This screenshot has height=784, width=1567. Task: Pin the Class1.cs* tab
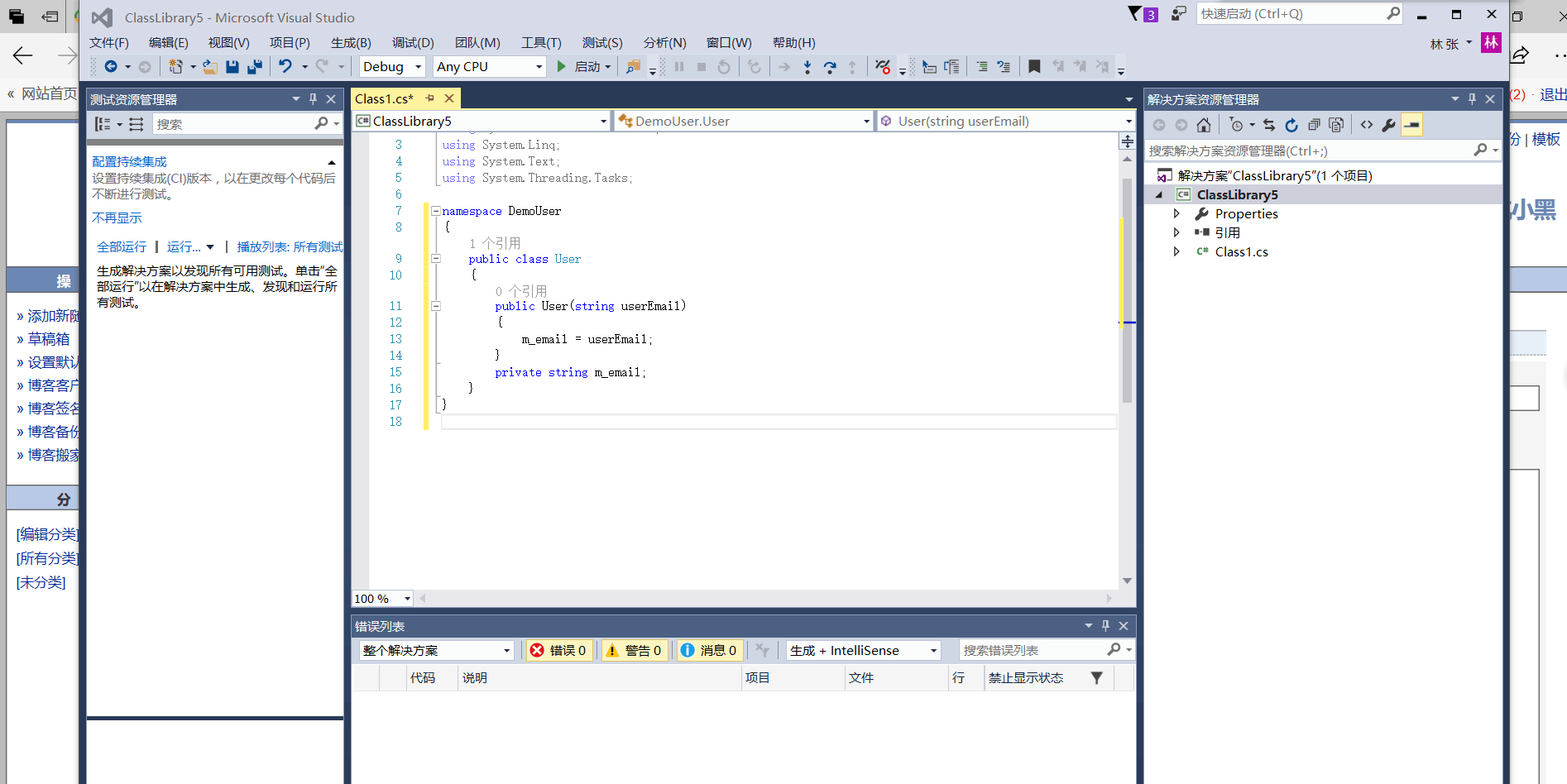(x=430, y=98)
